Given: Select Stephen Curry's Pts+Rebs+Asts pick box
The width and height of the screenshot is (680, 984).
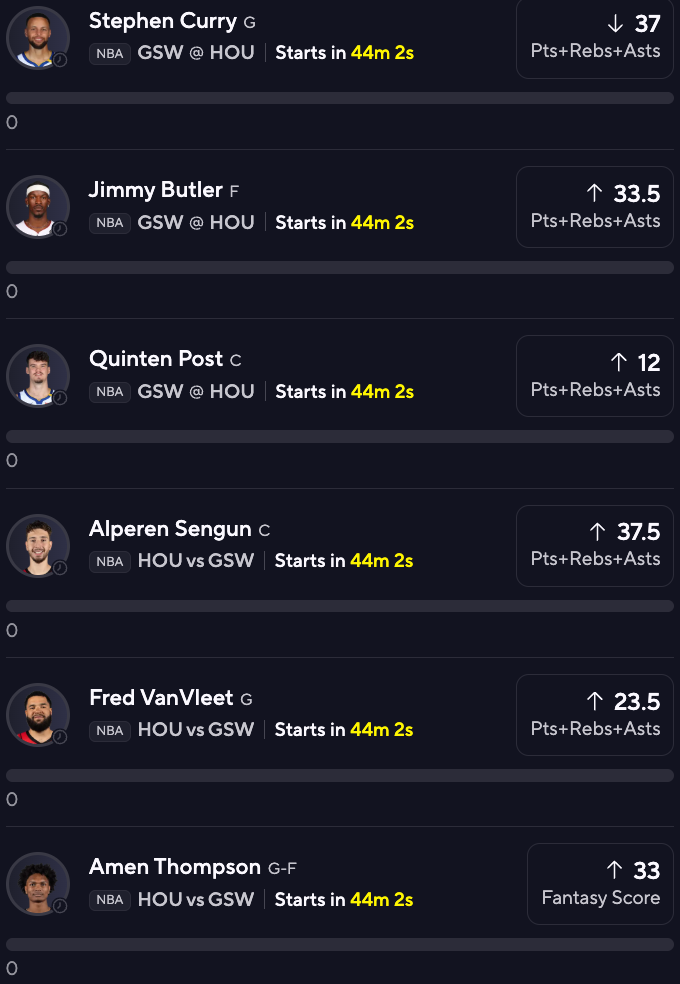Looking at the screenshot, I should pos(595,36).
